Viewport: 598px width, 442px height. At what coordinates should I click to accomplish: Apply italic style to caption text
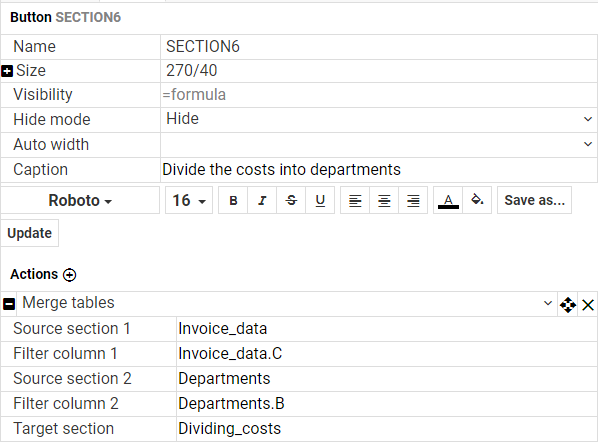[262, 200]
